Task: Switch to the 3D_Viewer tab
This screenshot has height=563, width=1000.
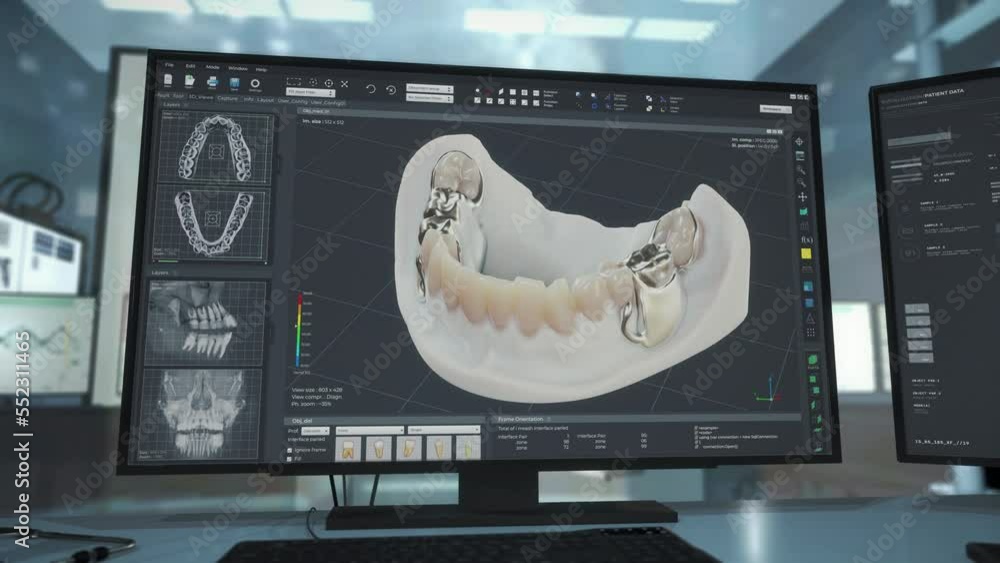Action: [x=201, y=97]
